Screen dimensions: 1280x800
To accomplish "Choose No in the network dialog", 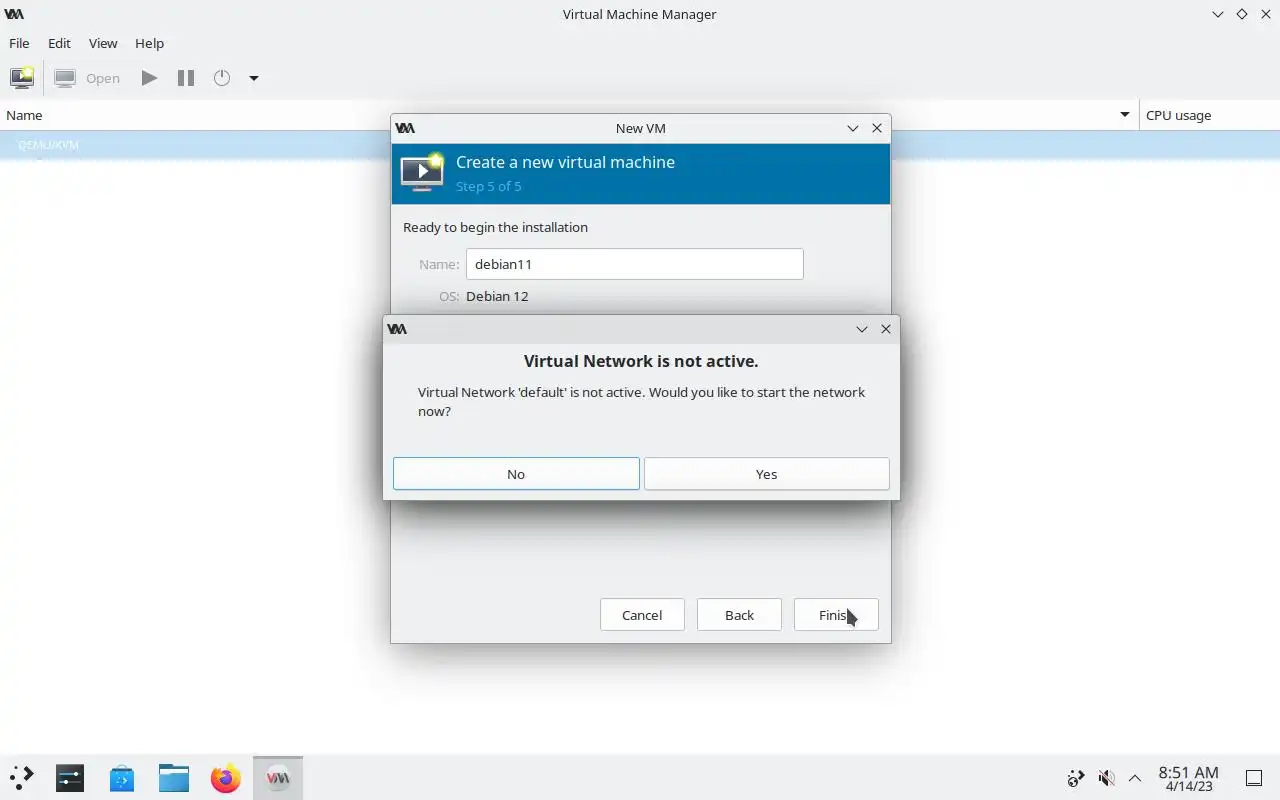I will coord(516,474).
